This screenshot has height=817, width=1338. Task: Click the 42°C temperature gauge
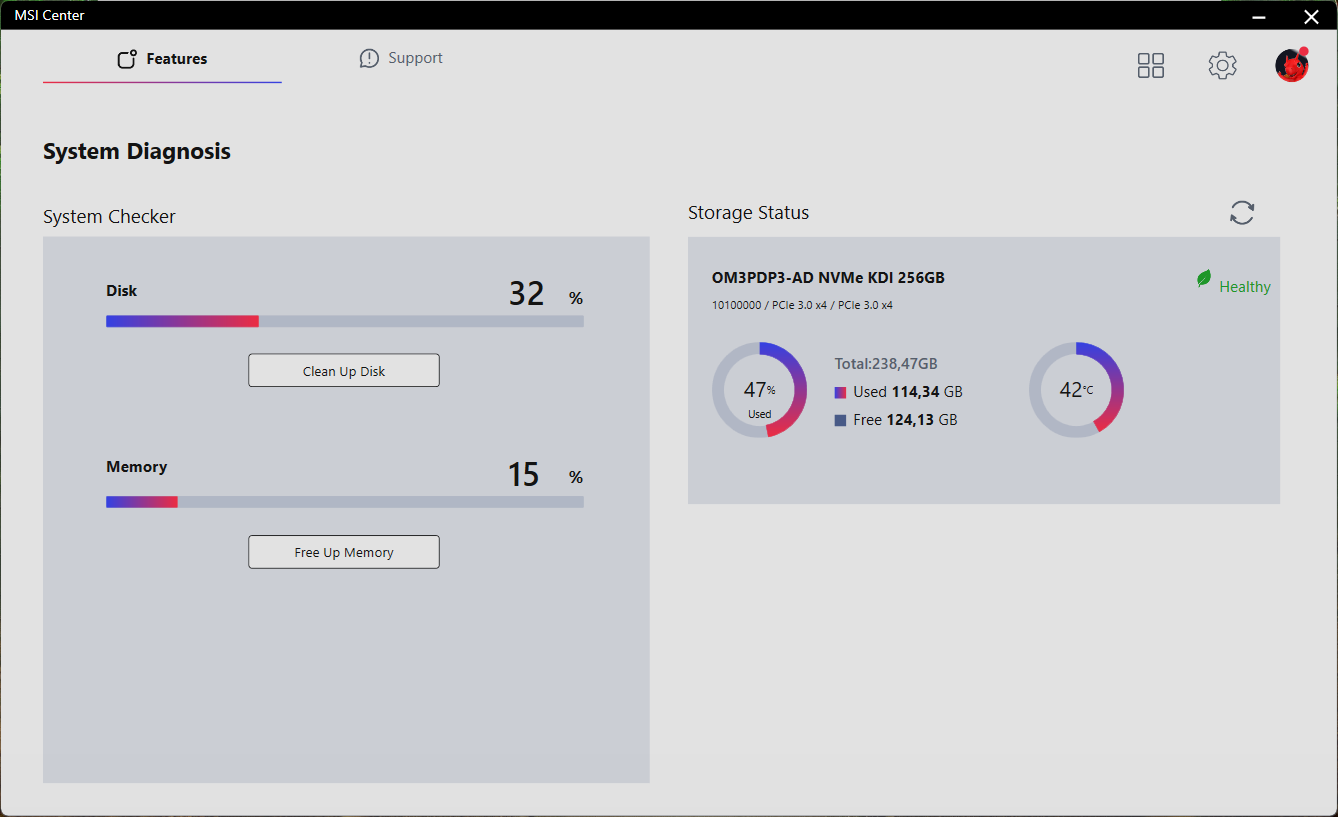(x=1076, y=390)
